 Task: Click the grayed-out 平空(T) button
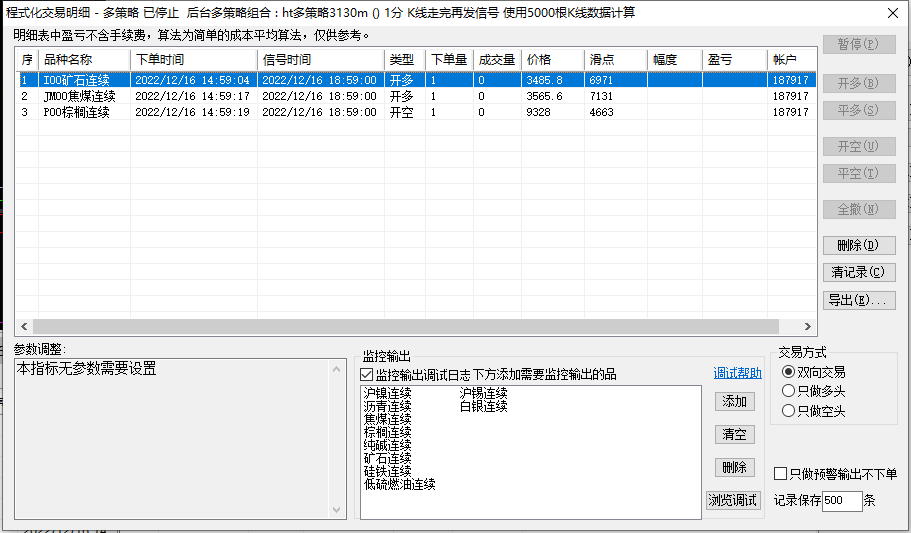pyautogui.click(x=859, y=173)
